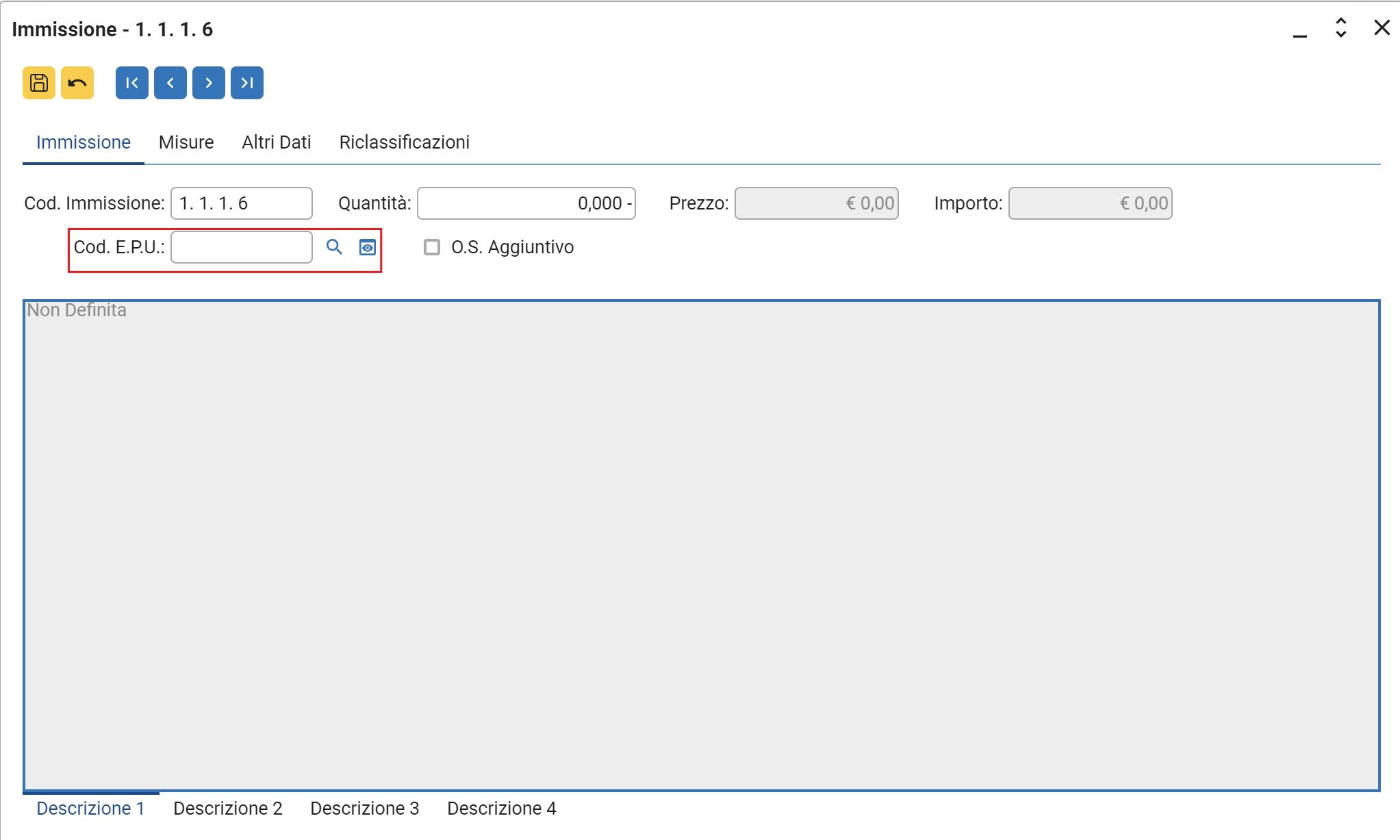Image resolution: width=1400 pixels, height=840 pixels.
Task: Expand window with the up-down chevron
Action: (1341, 28)
